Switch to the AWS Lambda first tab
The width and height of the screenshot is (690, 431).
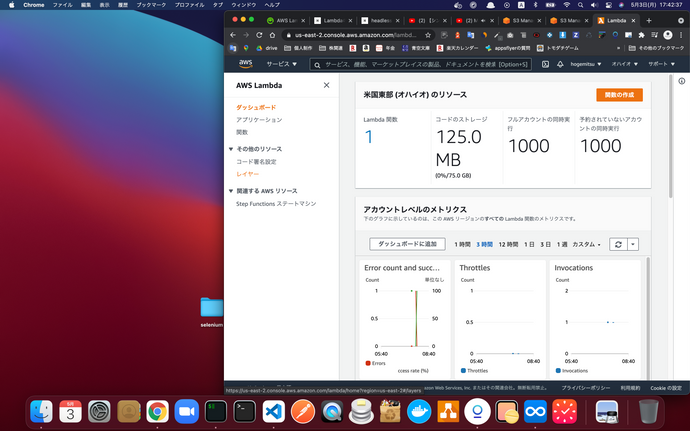286,21
